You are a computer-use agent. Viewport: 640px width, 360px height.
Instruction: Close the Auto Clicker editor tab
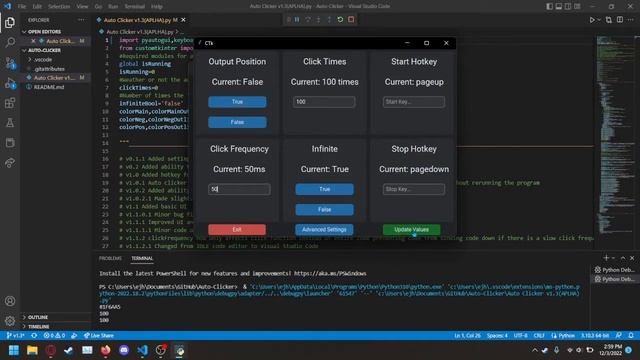coord(183,20)
